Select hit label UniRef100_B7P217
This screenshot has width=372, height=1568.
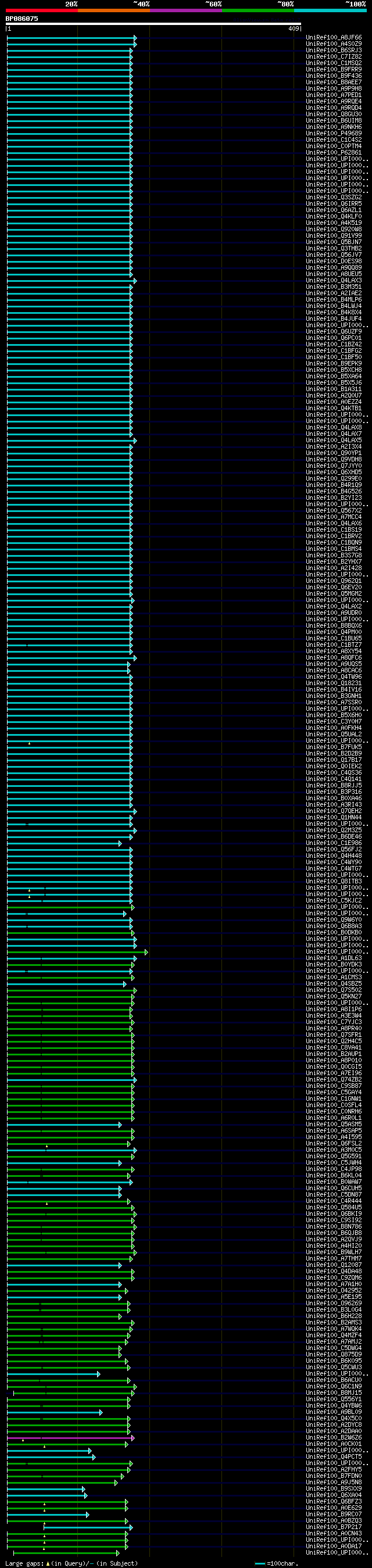point(334,1527)
